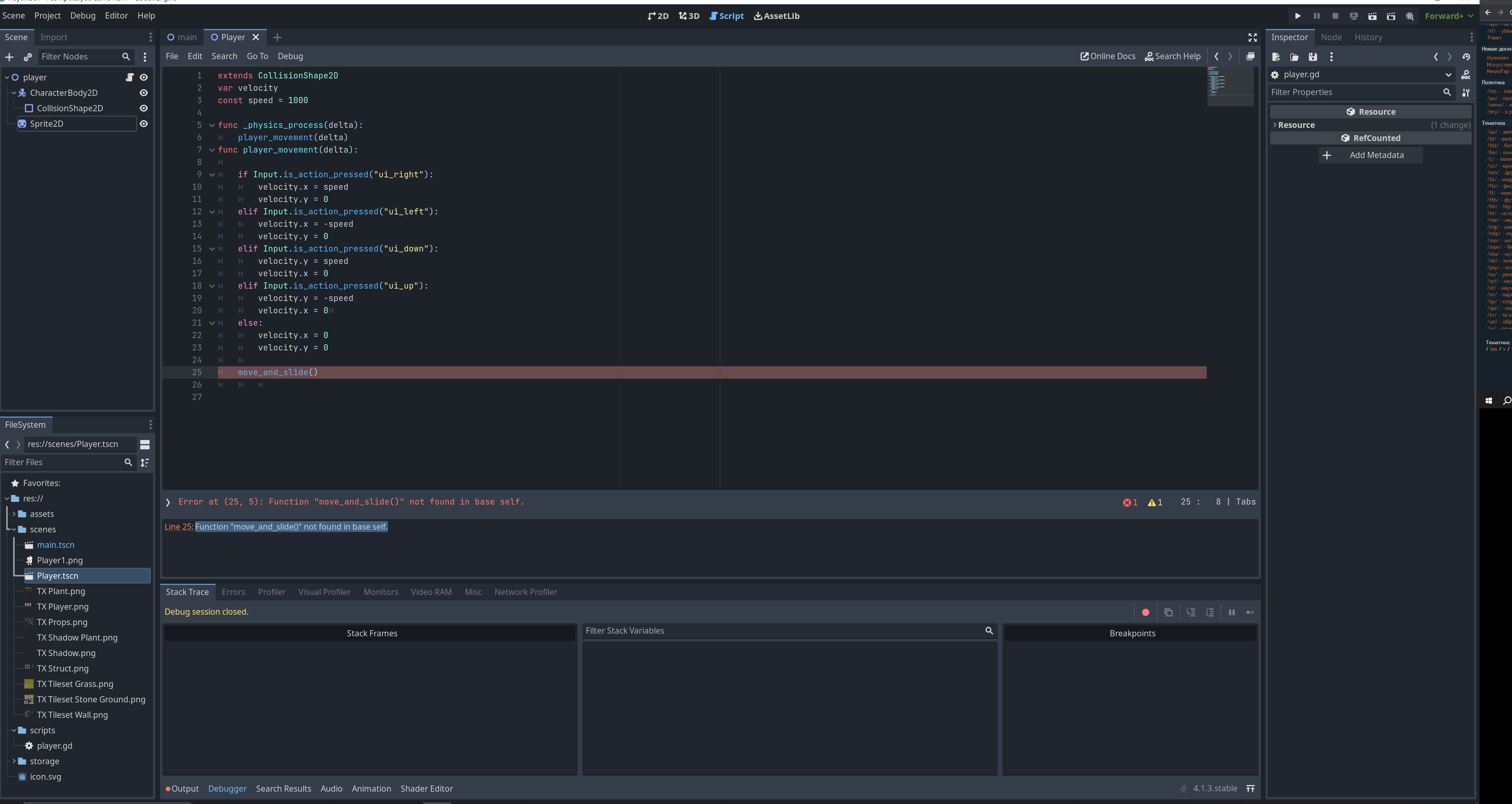
Task: Click the Play Project button
Action: [x=1298, y=16]
